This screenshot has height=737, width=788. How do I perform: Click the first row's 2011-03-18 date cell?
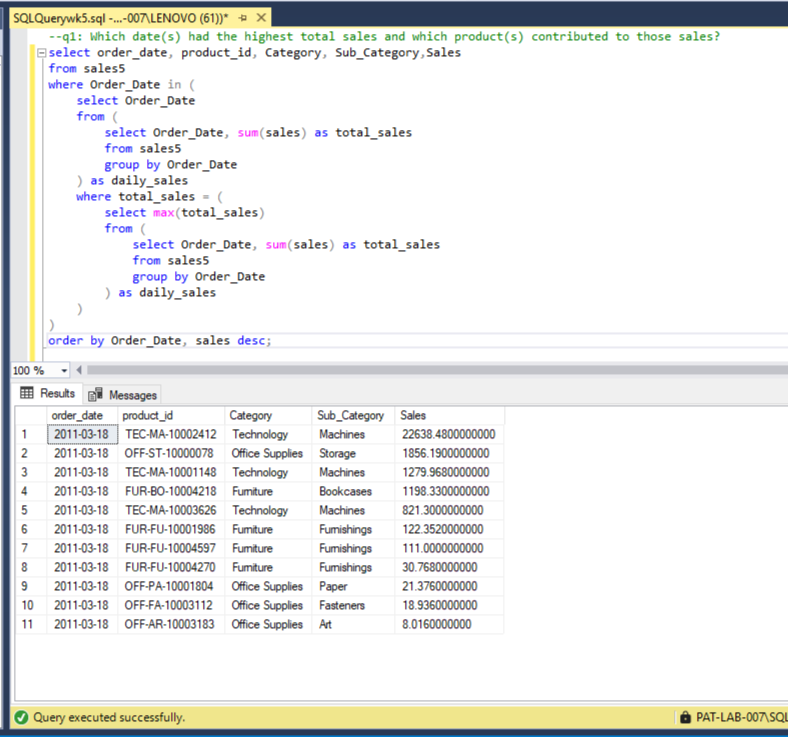tap(82, 434)
